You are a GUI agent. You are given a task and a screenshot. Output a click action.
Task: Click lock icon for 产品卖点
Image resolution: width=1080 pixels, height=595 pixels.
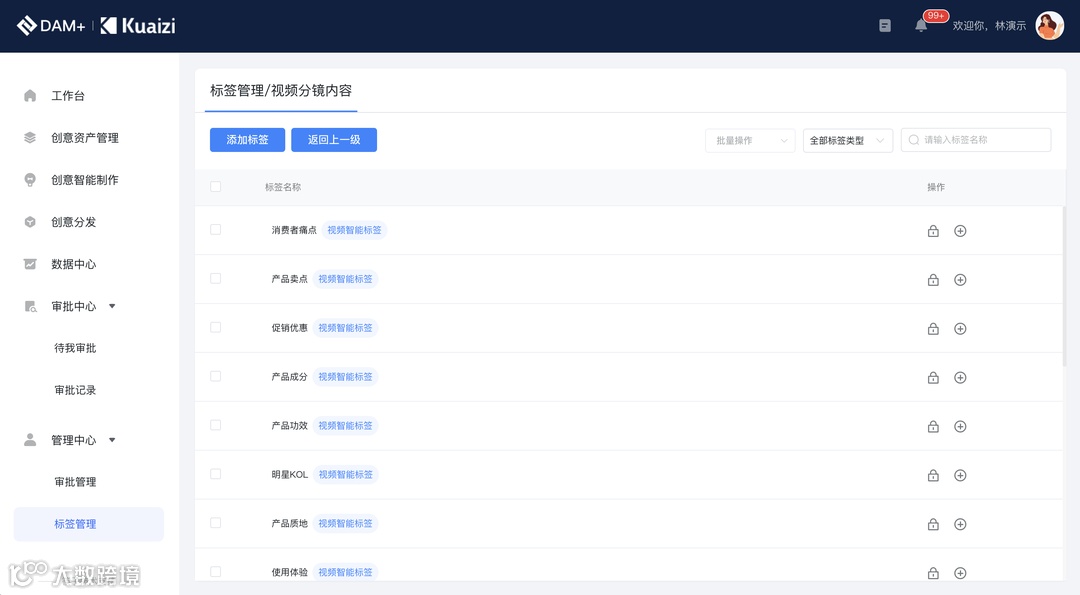[933, 280]
